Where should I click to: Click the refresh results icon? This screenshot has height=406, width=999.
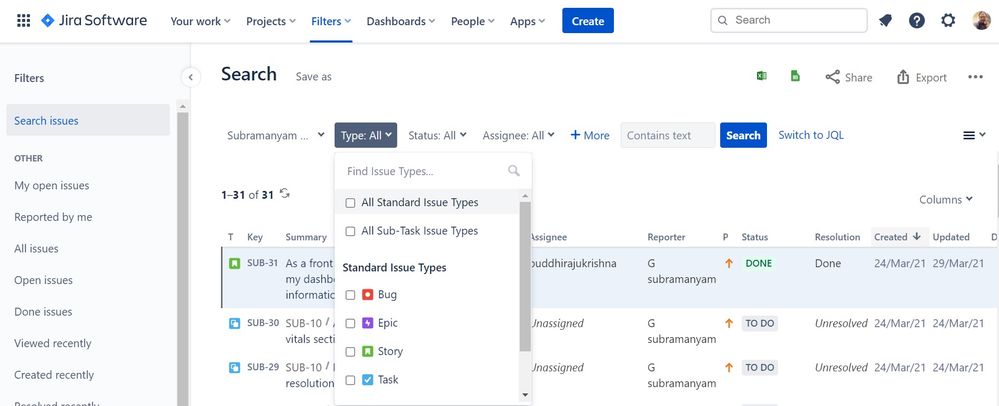click(285, 194)
